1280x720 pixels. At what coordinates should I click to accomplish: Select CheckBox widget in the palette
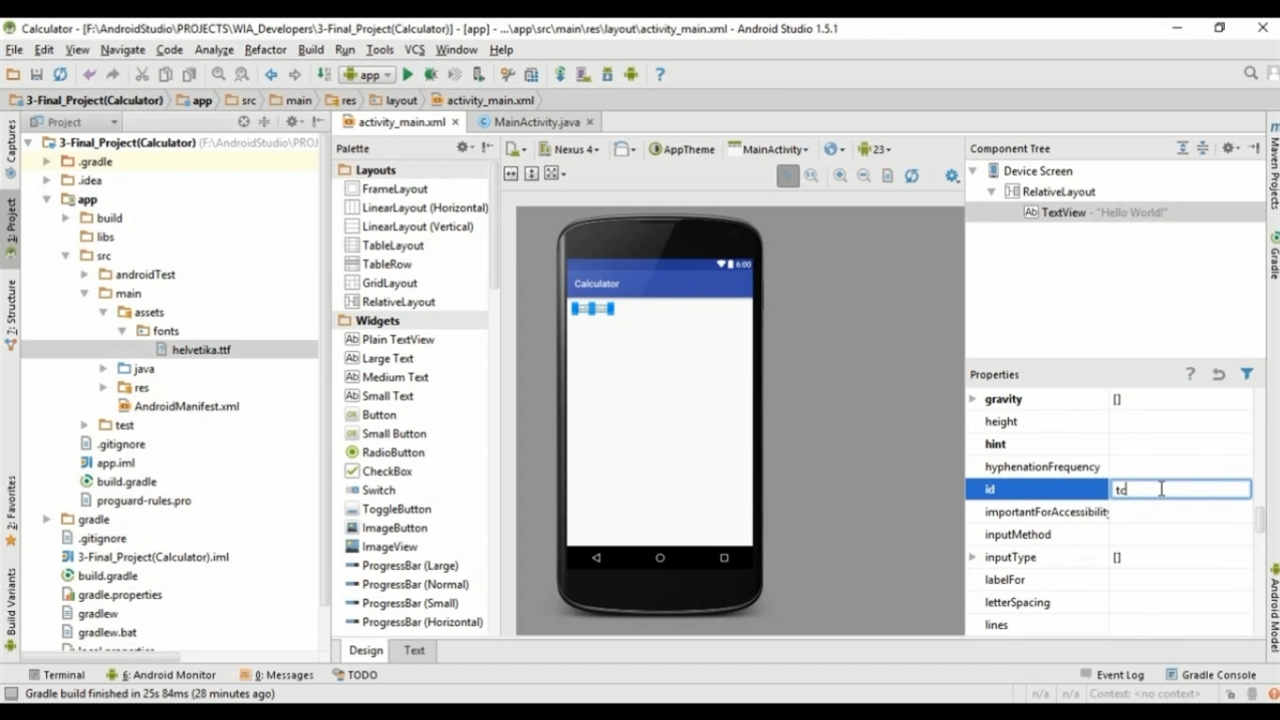[x=386, y=471]
